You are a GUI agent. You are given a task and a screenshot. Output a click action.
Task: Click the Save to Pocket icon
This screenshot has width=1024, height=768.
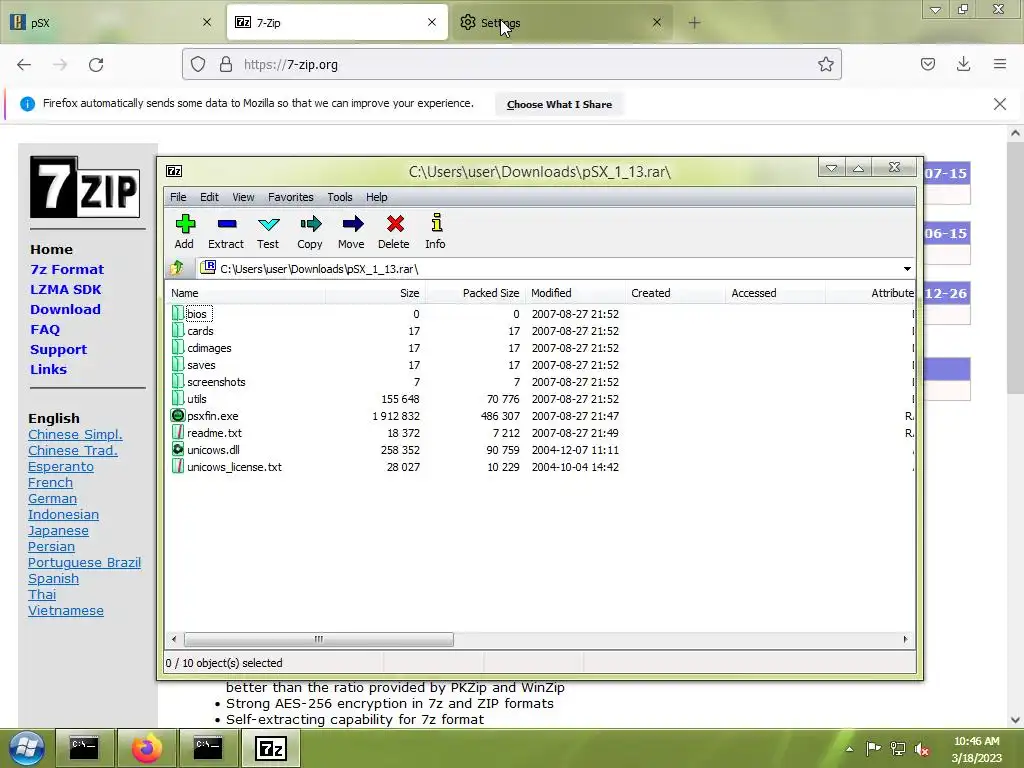pos(927,64)
